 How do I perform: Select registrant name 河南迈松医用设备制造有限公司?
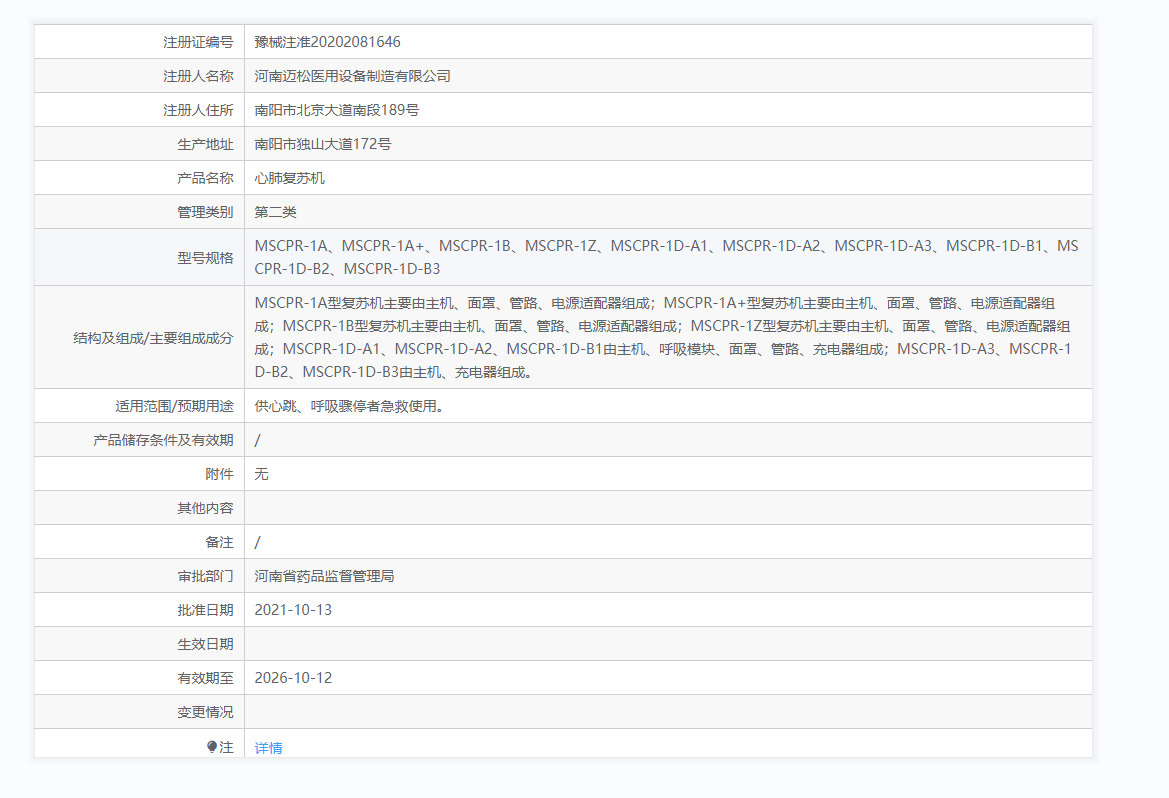(x=352, y=76)
